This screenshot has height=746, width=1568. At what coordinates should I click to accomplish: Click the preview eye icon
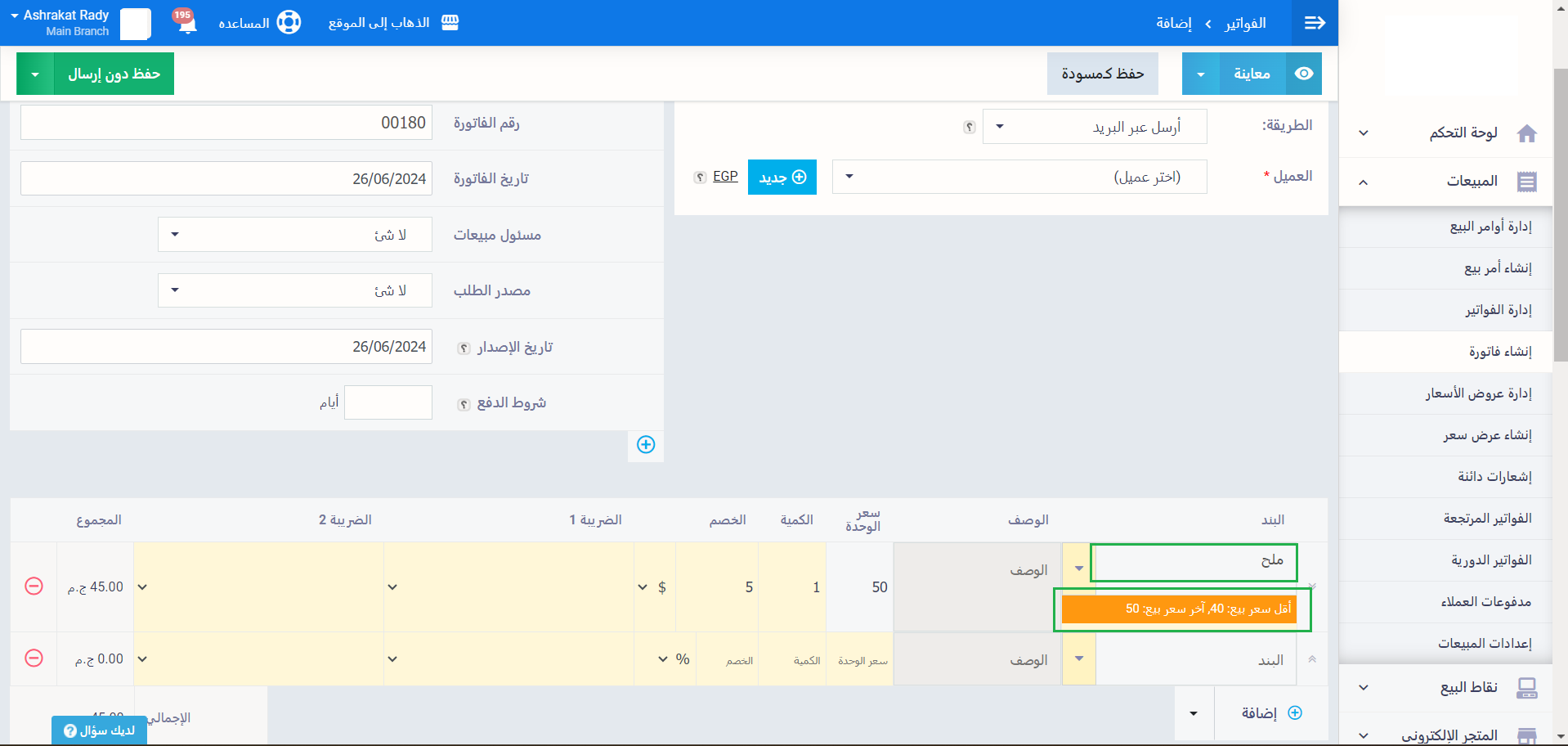pyautogui.click(x=1304, y=74)
